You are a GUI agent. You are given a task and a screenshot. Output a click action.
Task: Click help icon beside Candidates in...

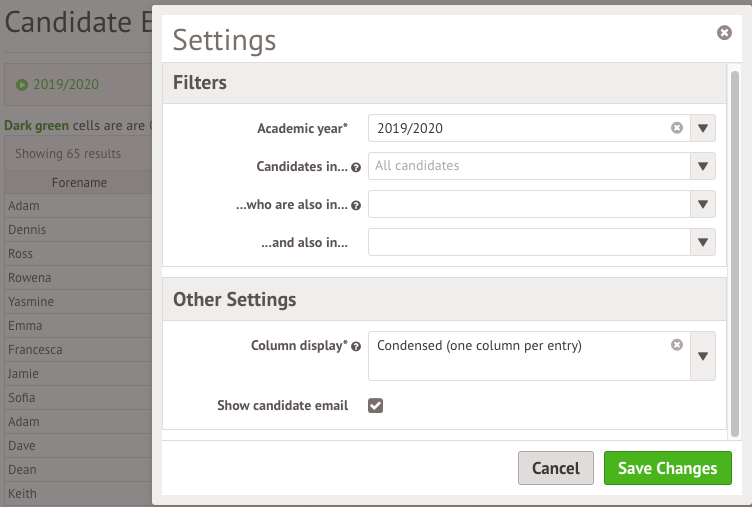coord(356,167)
